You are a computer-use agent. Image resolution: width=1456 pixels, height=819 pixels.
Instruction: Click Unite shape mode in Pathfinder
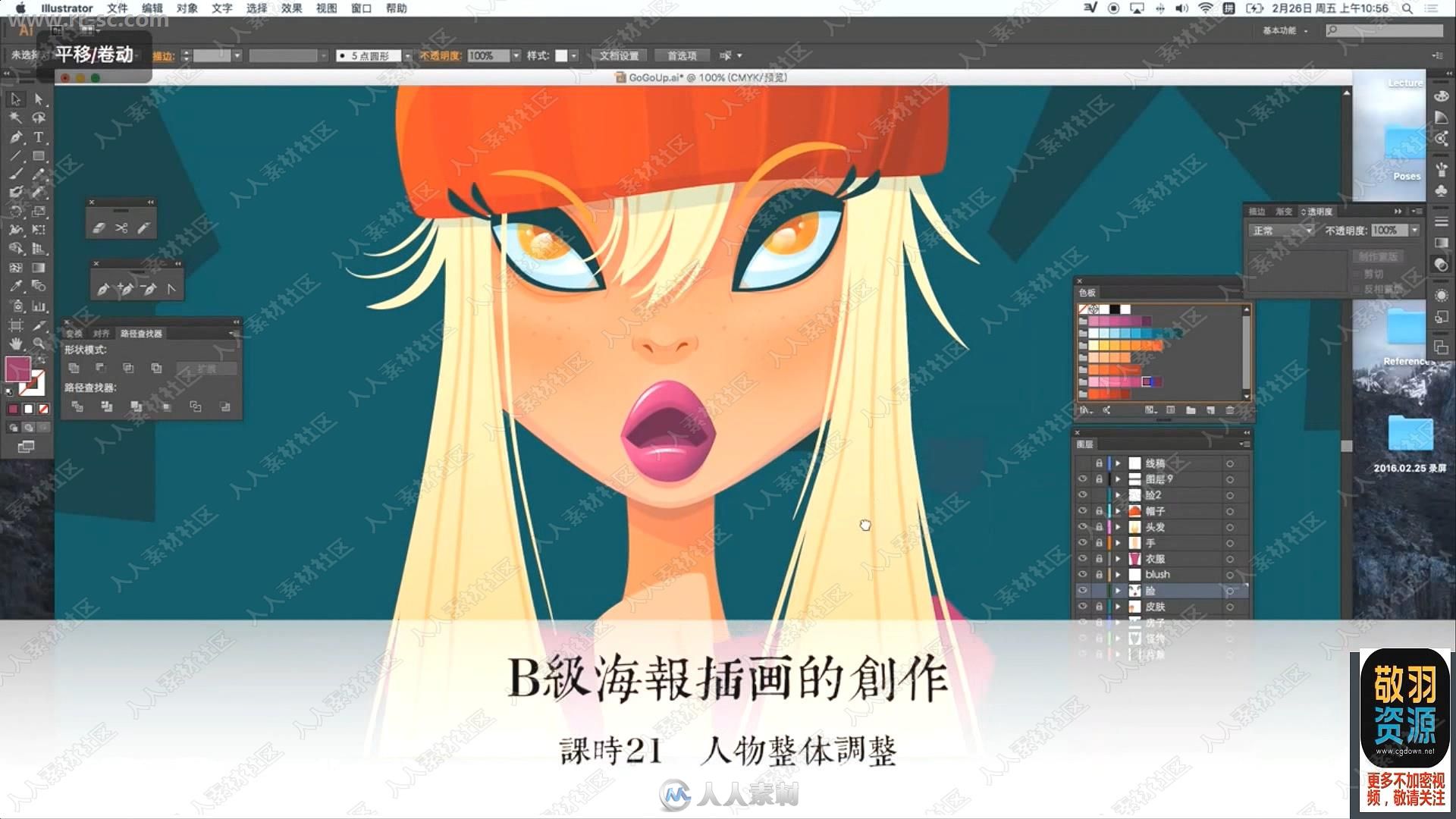click(74, 369)
